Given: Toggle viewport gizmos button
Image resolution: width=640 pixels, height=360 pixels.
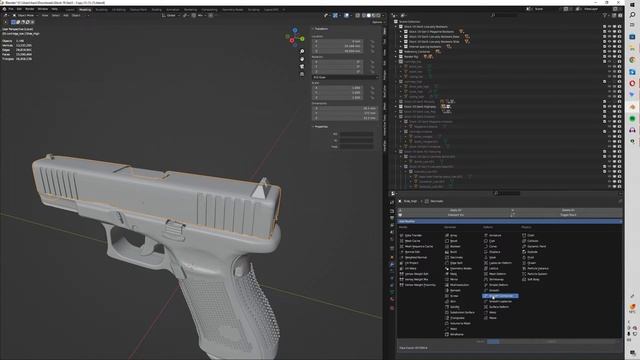Looking at the screenshot, I should (335, 16).
